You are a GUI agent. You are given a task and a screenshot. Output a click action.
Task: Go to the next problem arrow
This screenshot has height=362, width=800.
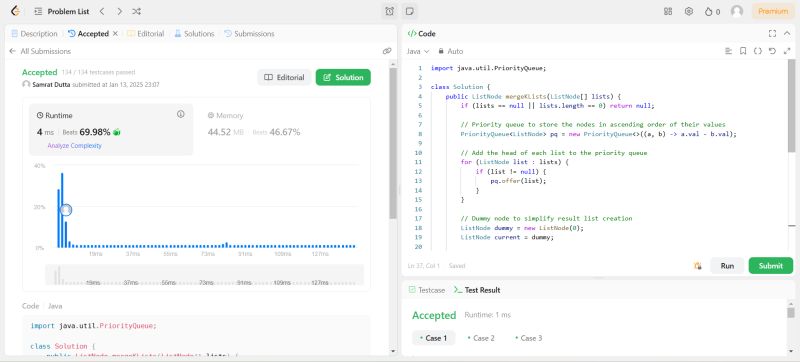coord(119,11)
